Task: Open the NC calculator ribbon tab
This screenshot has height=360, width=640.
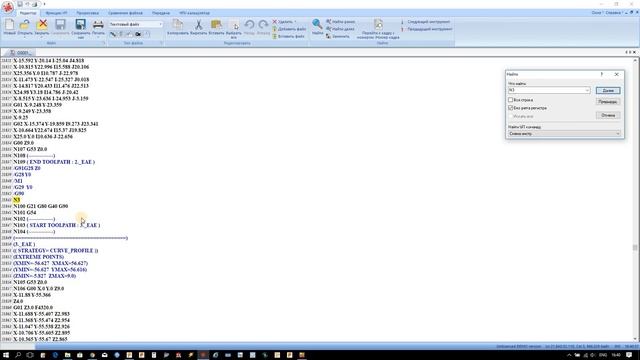Action: (x=194, y=13)
